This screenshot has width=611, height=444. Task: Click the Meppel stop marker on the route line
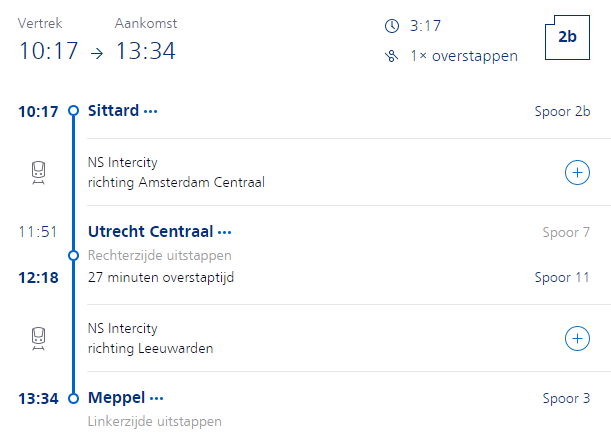click(x=73, y=398)
